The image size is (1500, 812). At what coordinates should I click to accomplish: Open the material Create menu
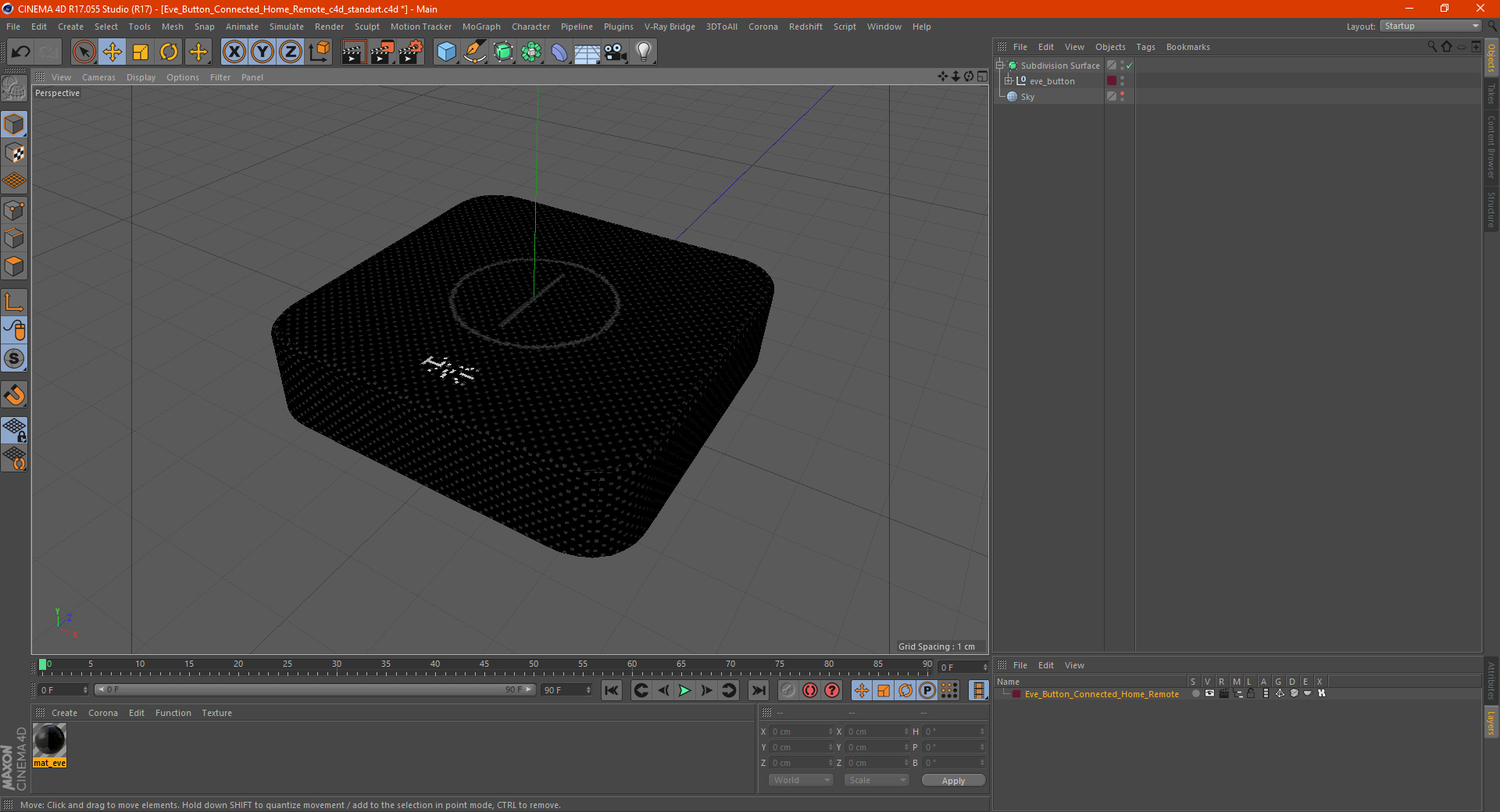click(x=64, y=713)
